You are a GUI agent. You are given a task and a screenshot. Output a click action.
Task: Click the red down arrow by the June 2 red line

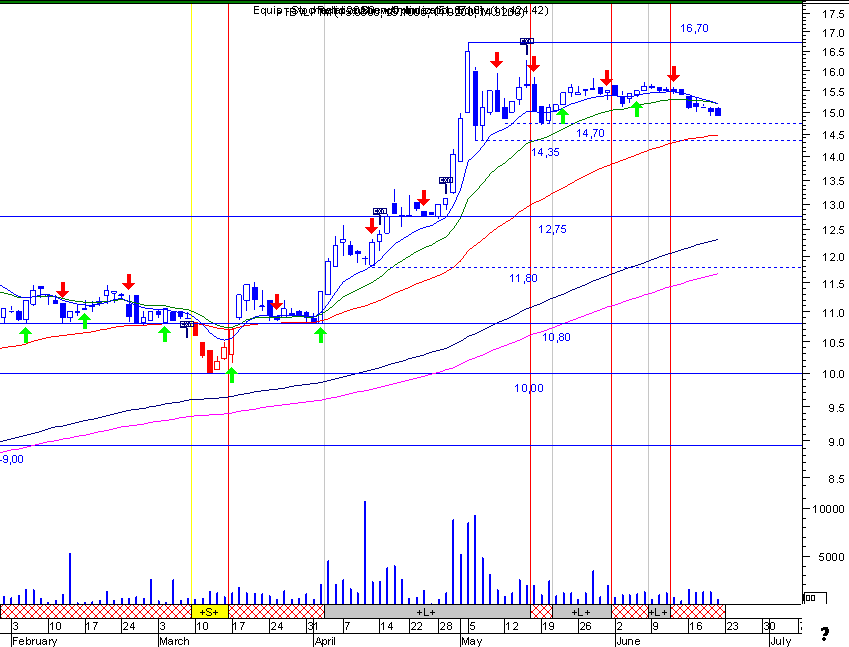606,78
